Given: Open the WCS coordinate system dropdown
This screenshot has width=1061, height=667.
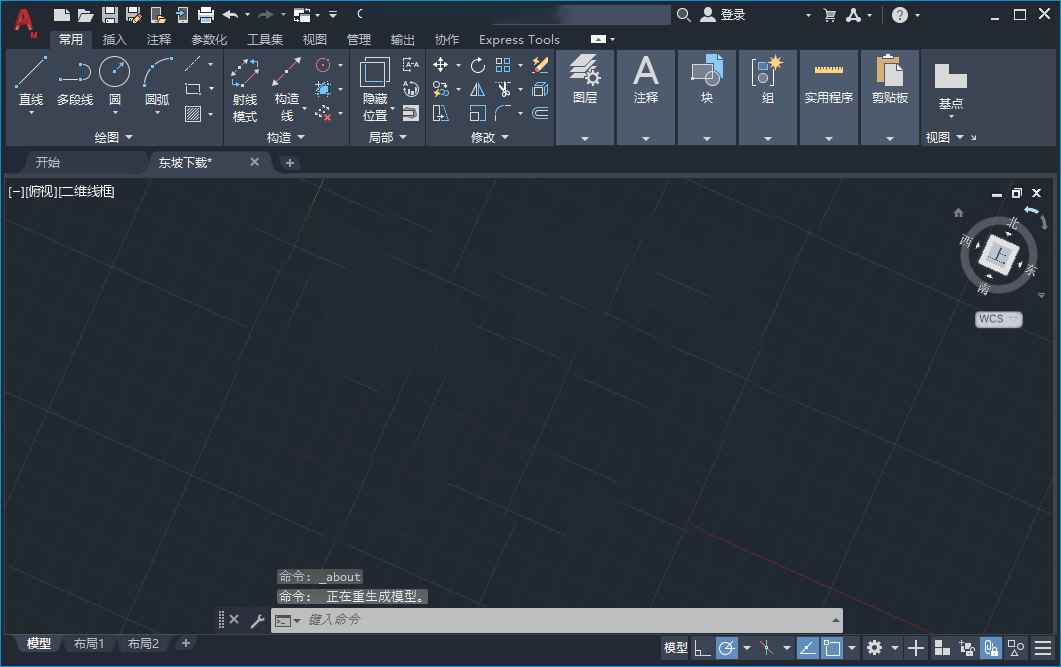Looking at the screenshot, I should pyautogui.click(x=999, y=319).
